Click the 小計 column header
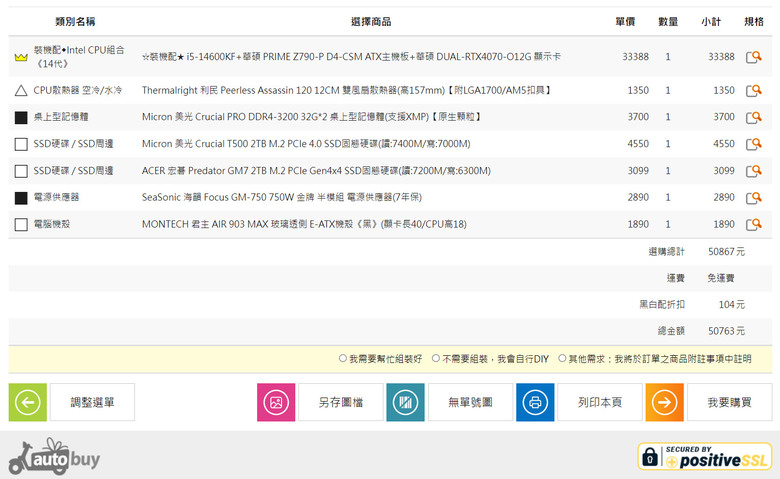 (x=711, y=21)
